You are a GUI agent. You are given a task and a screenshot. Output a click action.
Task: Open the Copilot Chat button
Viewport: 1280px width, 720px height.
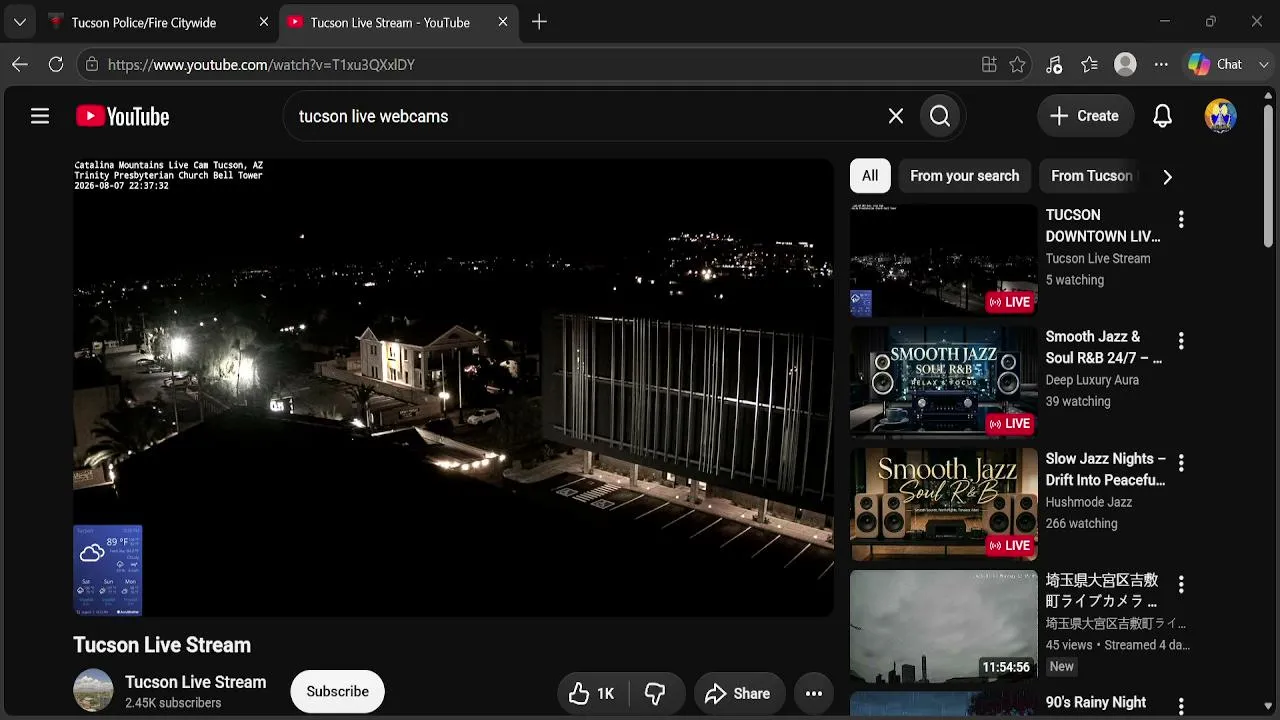point(1216,64)
